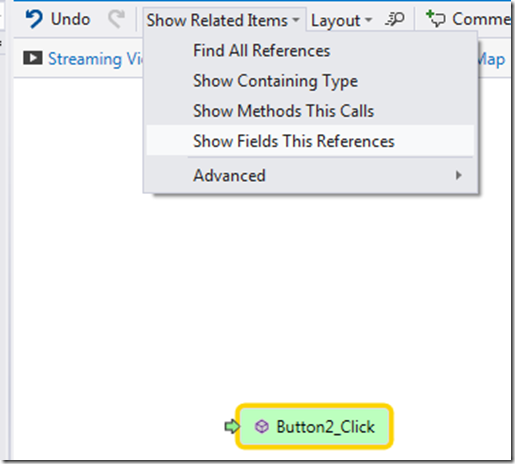Select Show Containing Type
This screenshot has height=464, width=515.
[275, 81]
